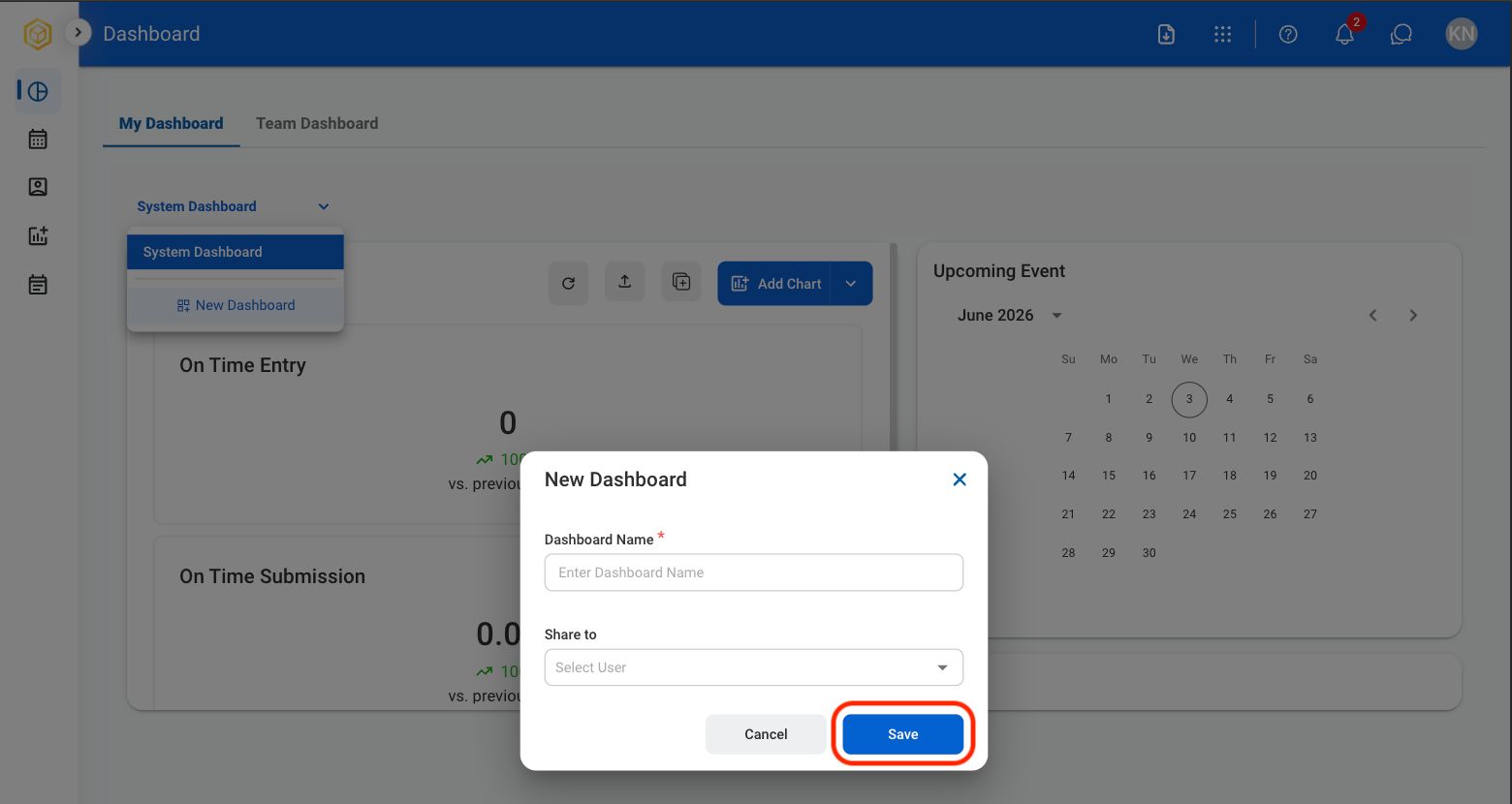Open the dashboard pie chart sidebar icon
This screenshot has width=1512, height=804.
pyautogui.click(x=38, y=91)
